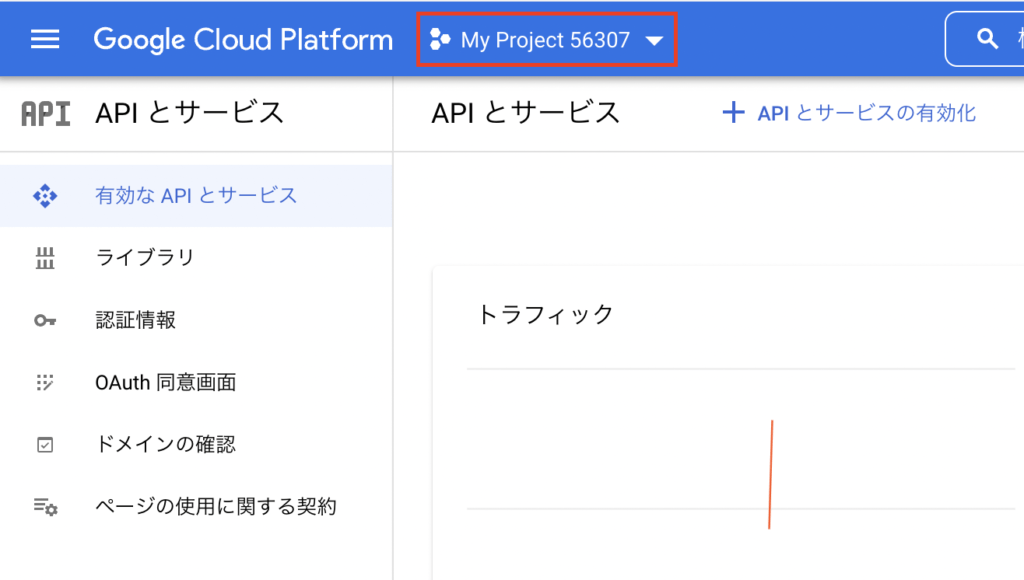Screen dimensions: 1024x580
Task: Select 有効な API とサービス menu item
Action: [x=196, y=196]
